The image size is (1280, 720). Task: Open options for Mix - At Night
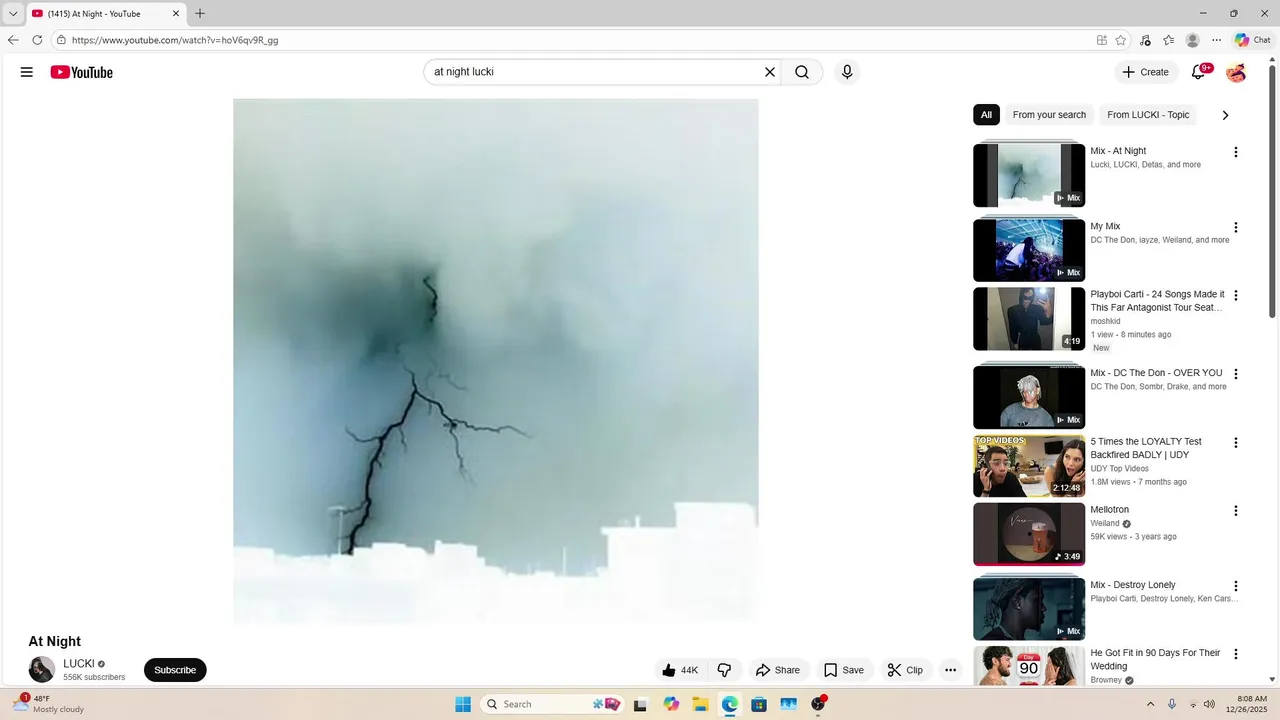(x=1236, y=152)
